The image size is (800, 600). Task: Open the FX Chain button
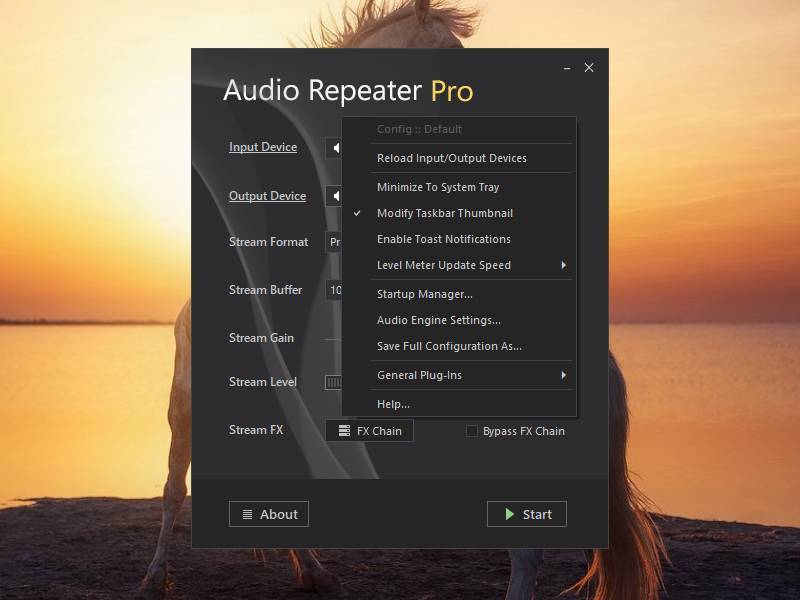[369, 431]
